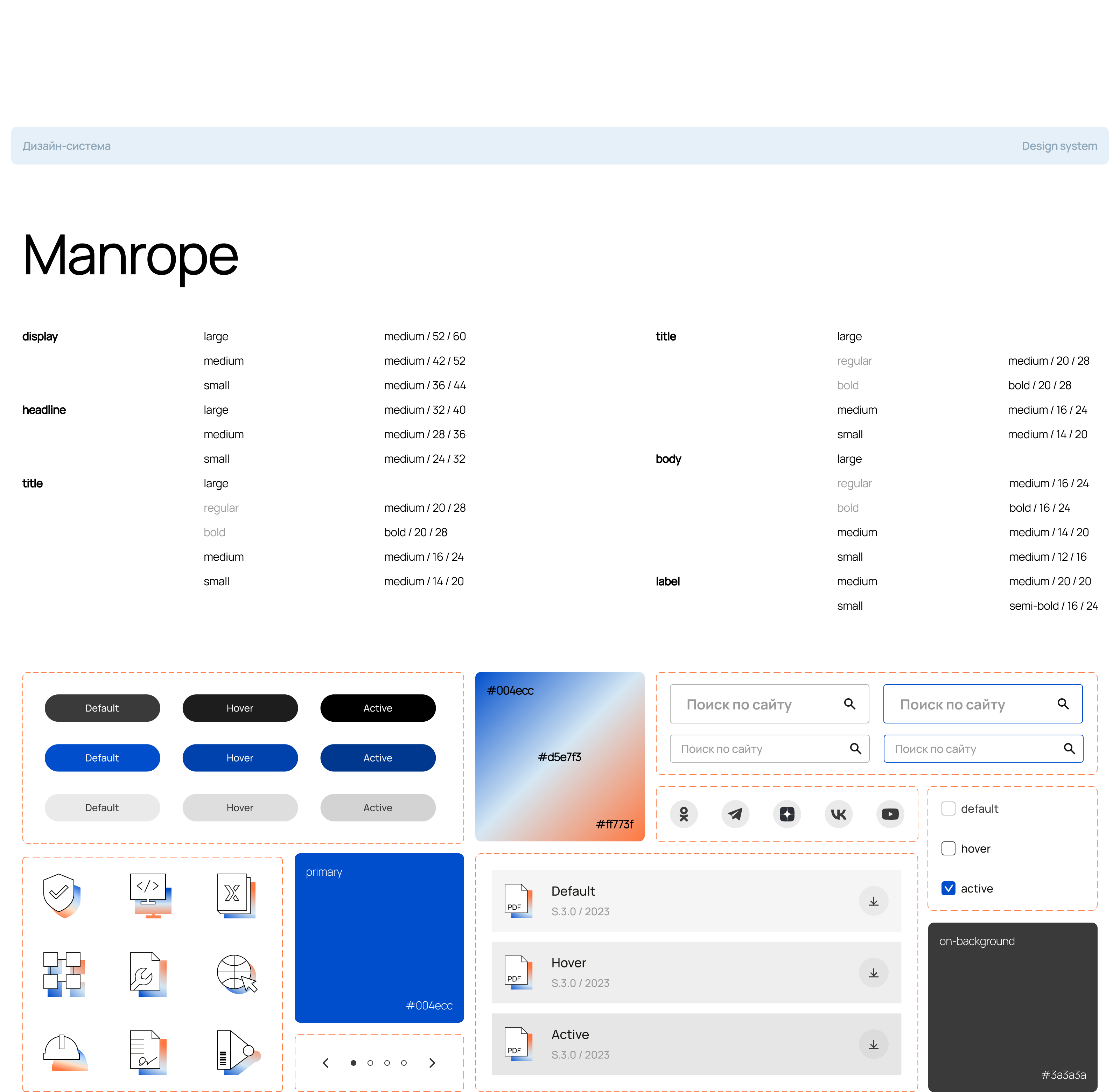
Task: Click the Telegram social icon
Action: click(735, 814)
